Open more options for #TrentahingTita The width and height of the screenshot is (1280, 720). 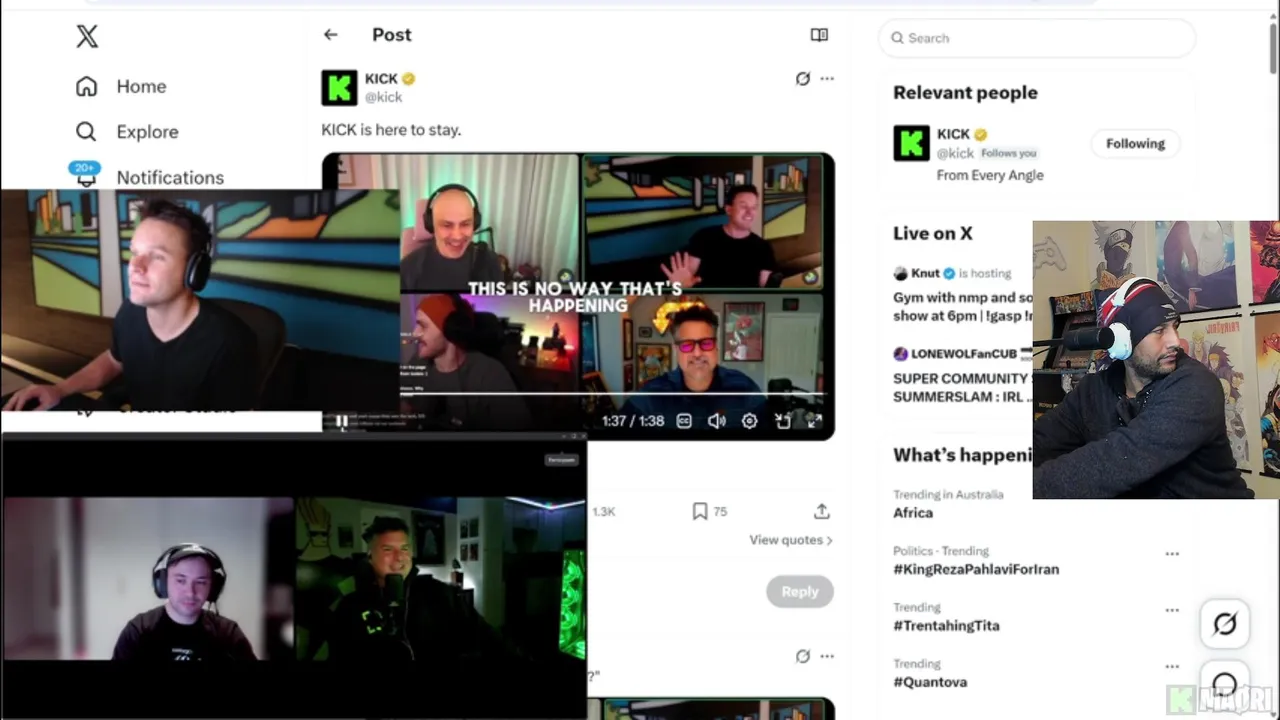[1172, 610]
